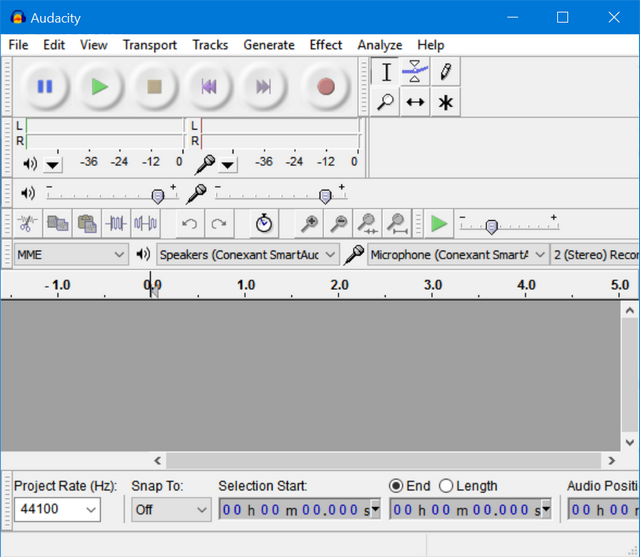Click the horizontal scrollbar right arrow

[611, 461]
